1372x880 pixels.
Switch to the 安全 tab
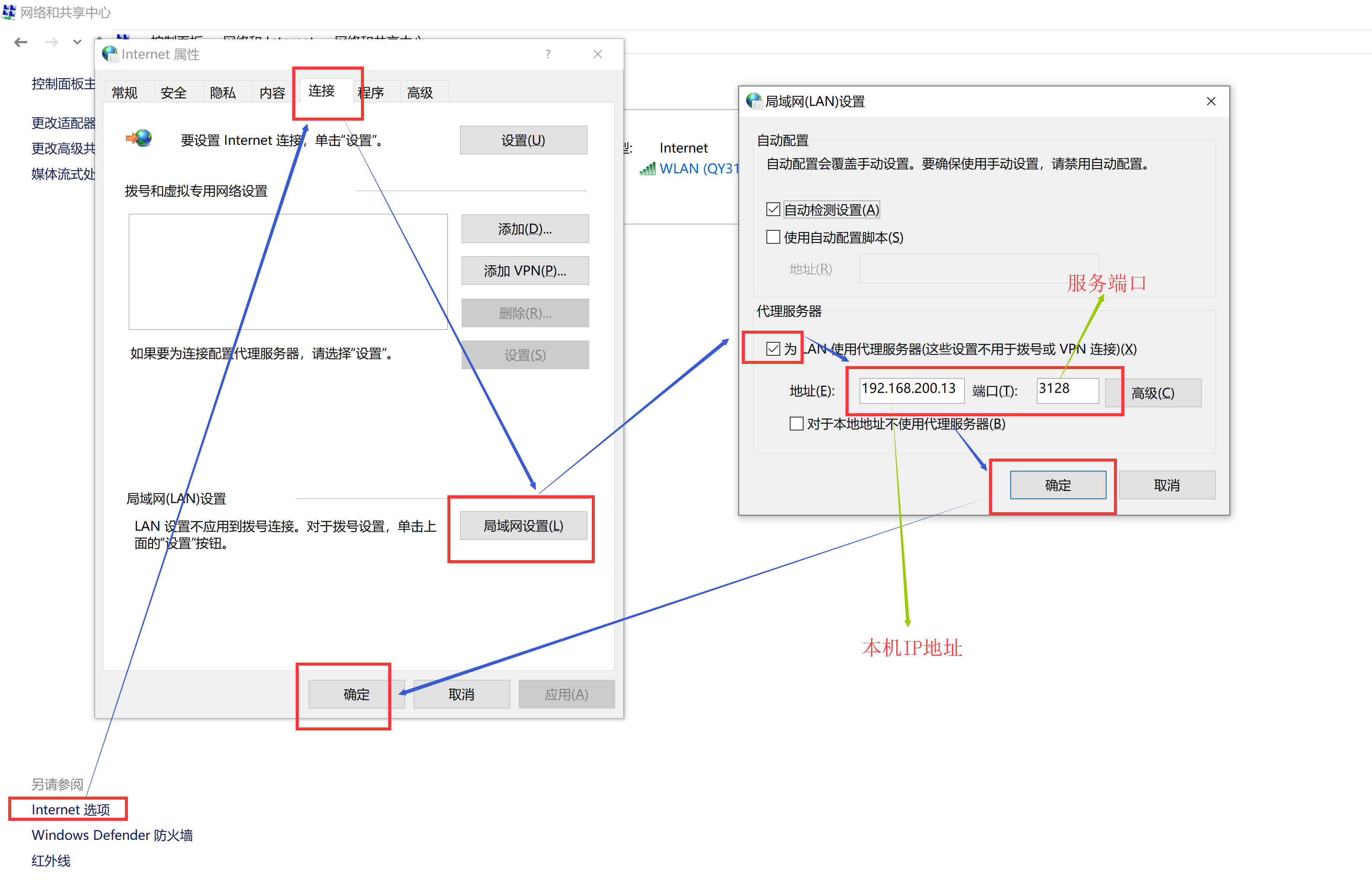[x=174, y=92]
